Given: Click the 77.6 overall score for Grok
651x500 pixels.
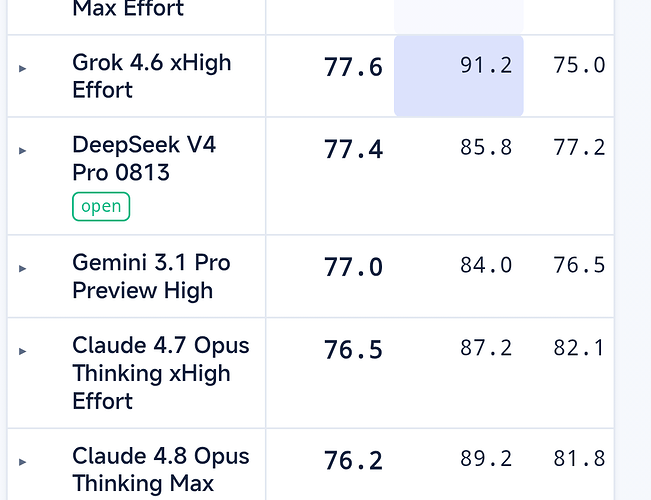Looking at the screenshot, I should point(353,67).
